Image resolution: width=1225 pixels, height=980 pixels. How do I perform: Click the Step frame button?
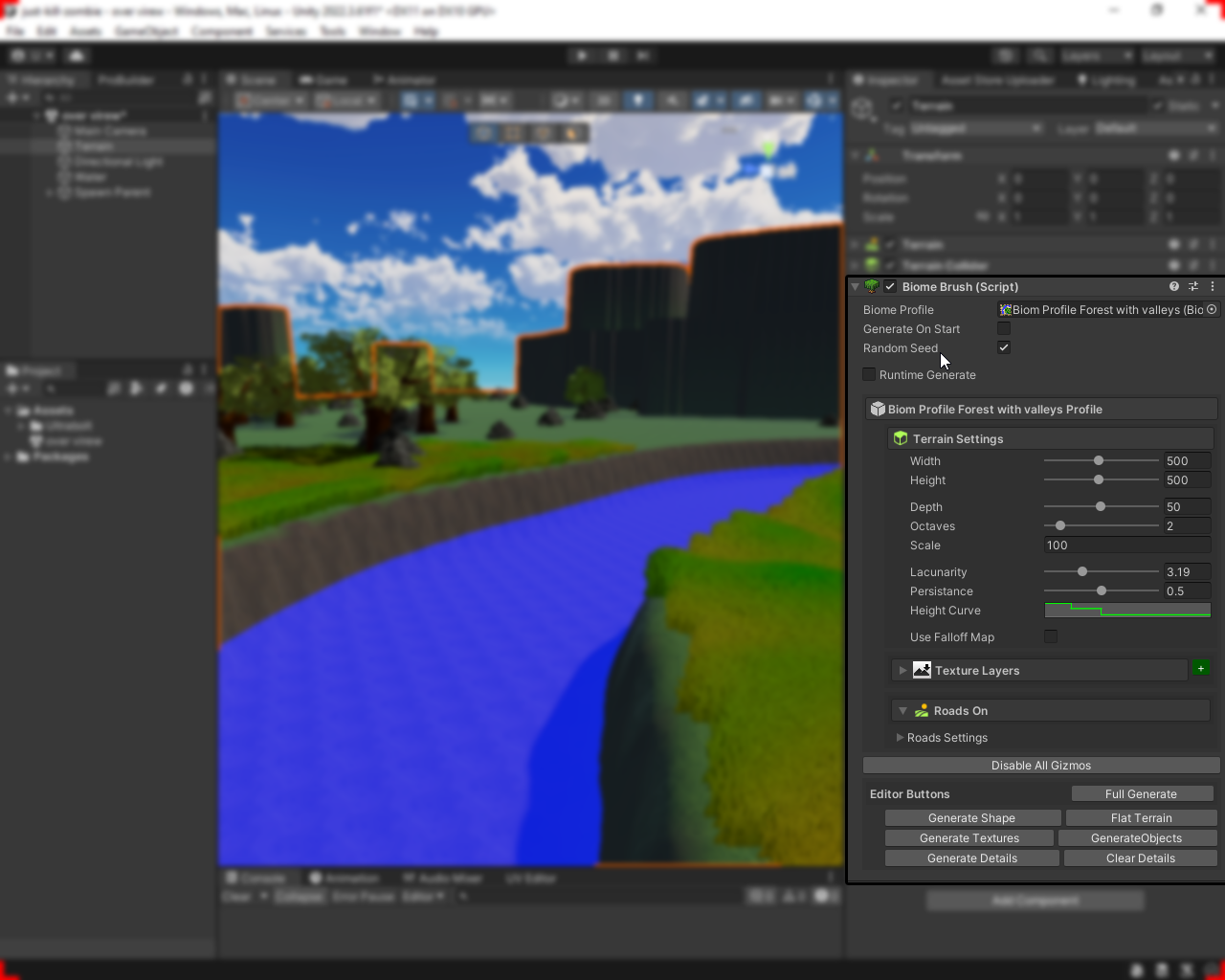(x=644, y=56)
